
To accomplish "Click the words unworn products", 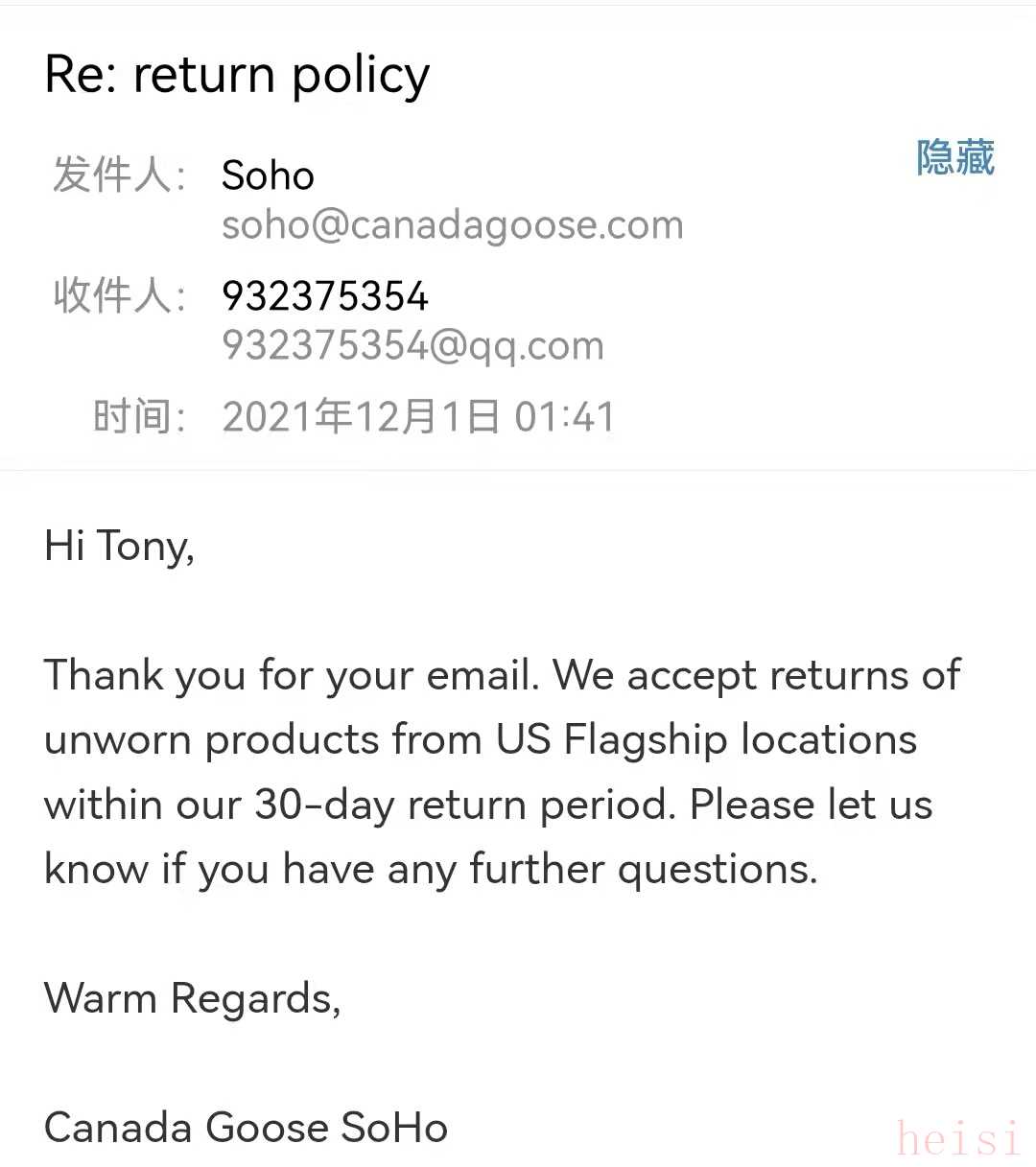I will (x=212, y=740).
